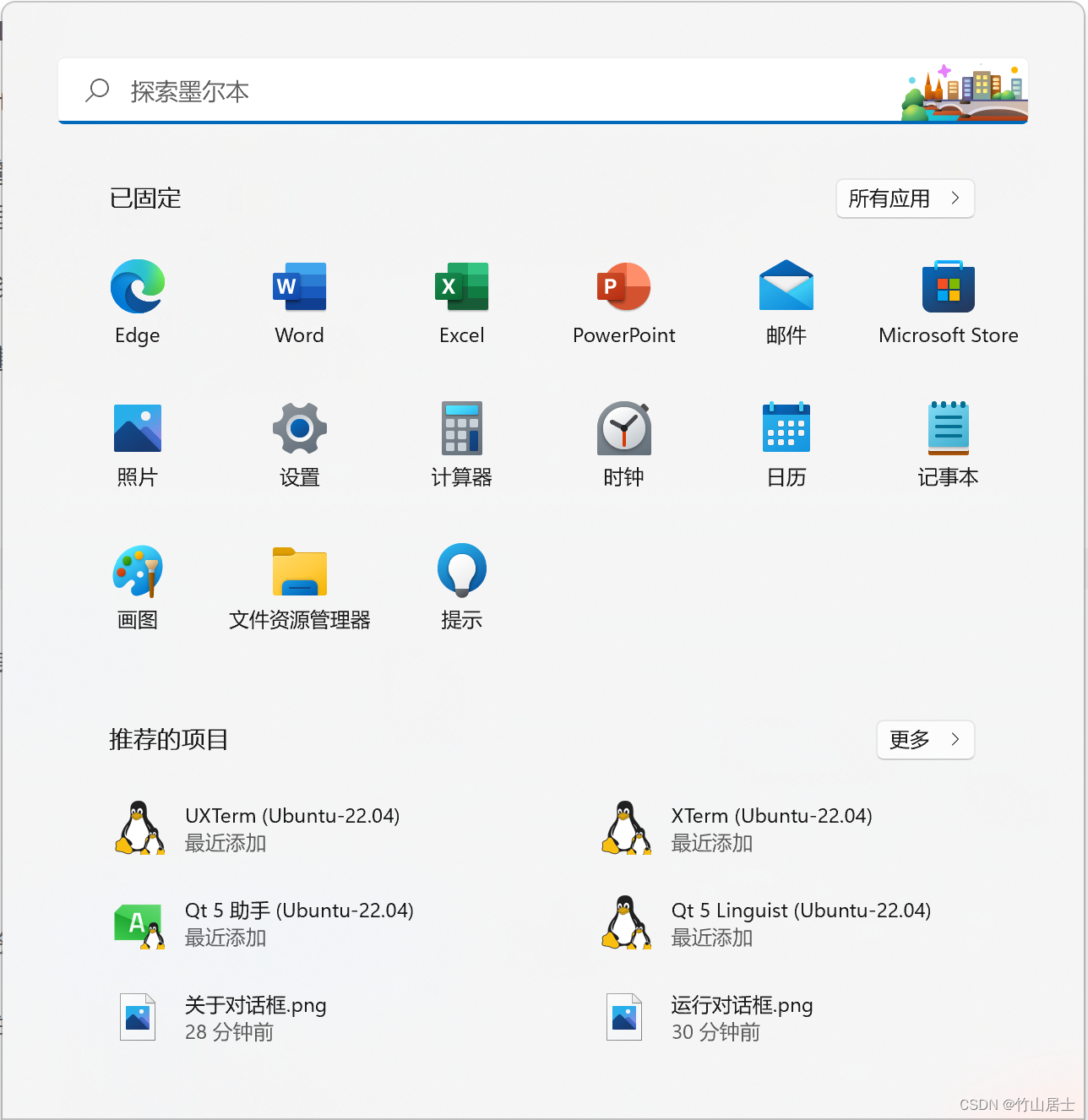Open Microsoft Store icon

tap(949, 286)
